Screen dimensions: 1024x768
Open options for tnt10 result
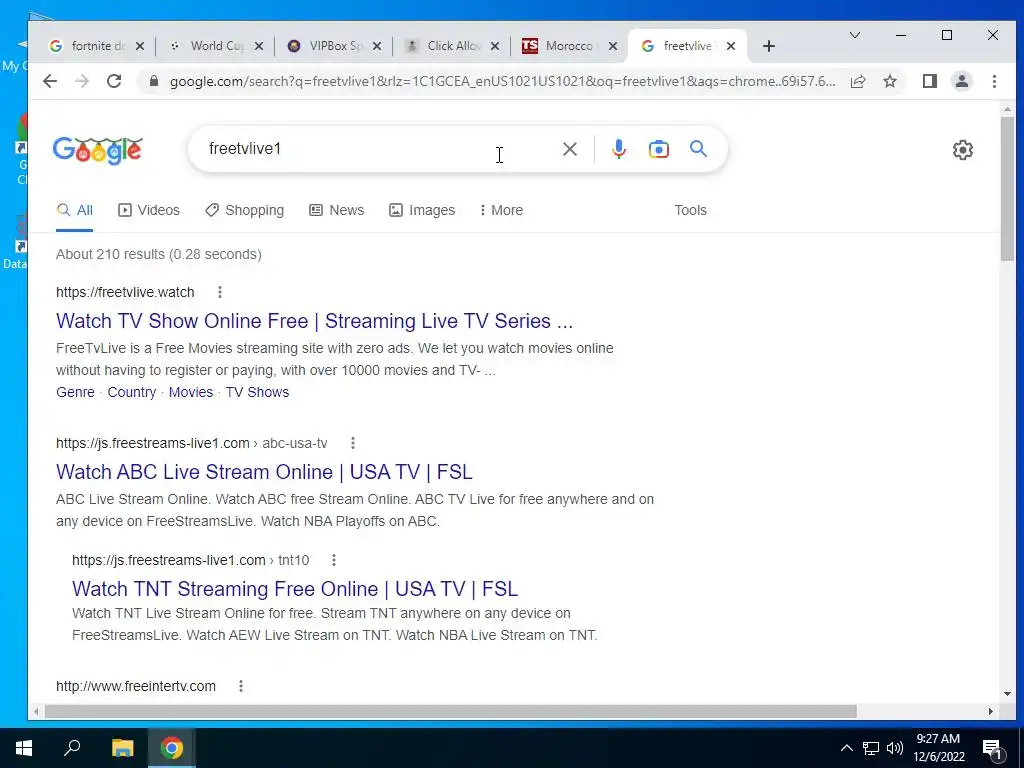(334, 560)
